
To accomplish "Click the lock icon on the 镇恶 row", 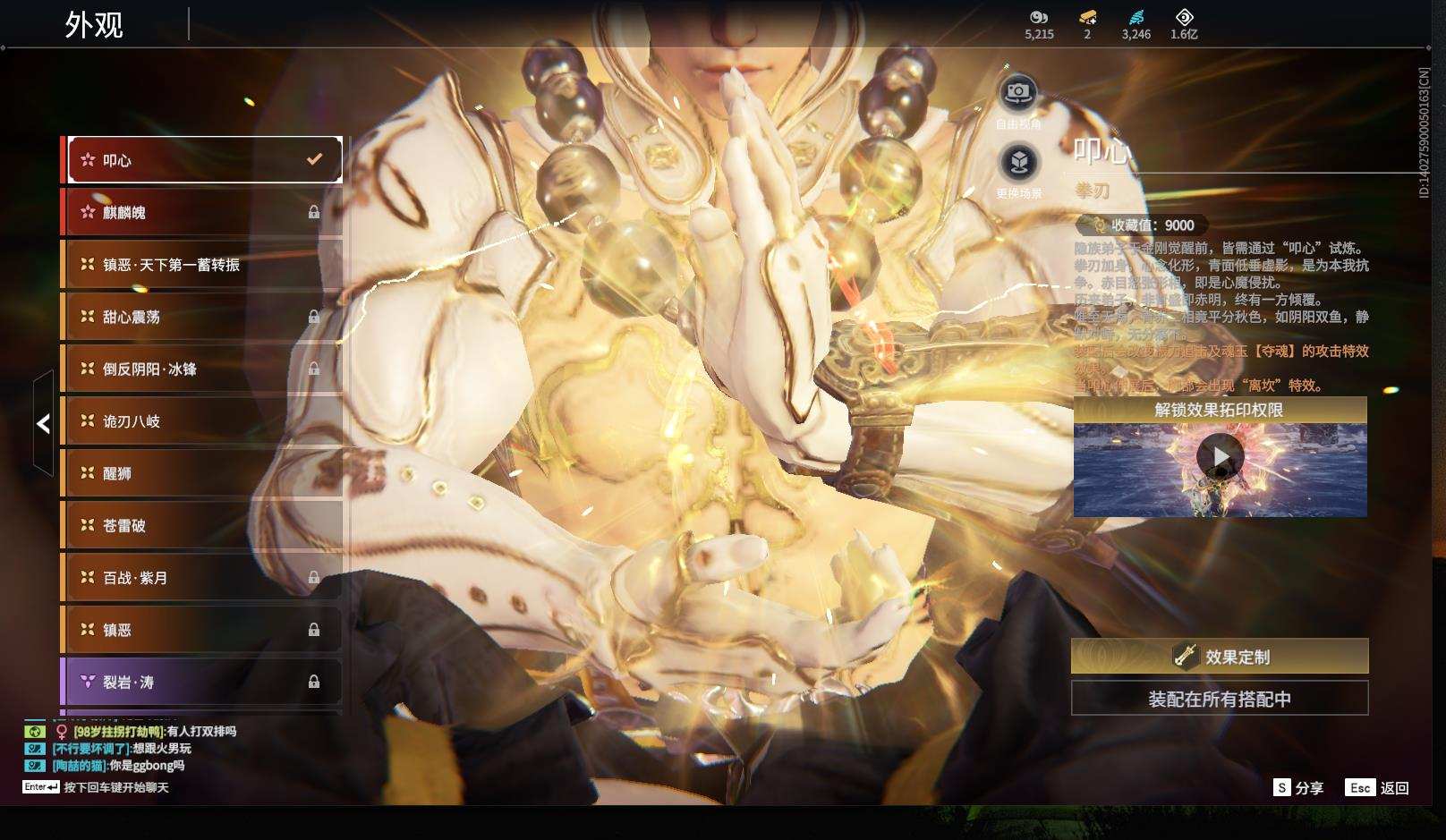I will [x=314, y=630].
